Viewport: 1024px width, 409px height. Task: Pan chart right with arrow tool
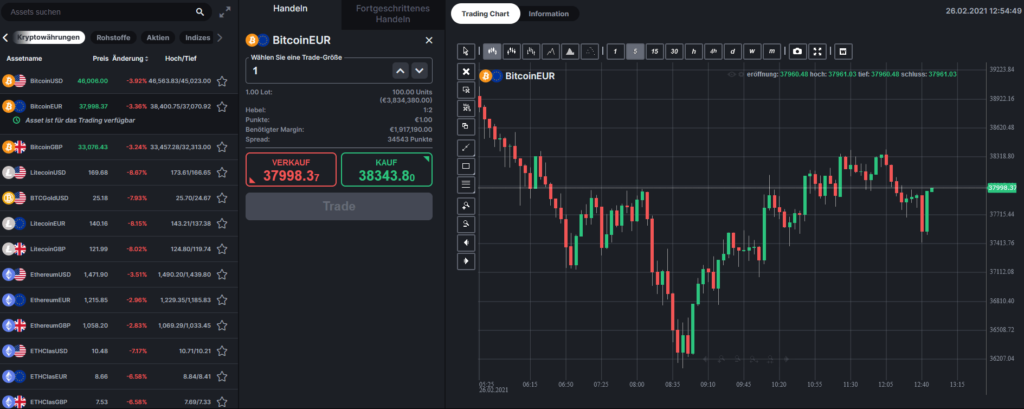click(x=466, y=262)
